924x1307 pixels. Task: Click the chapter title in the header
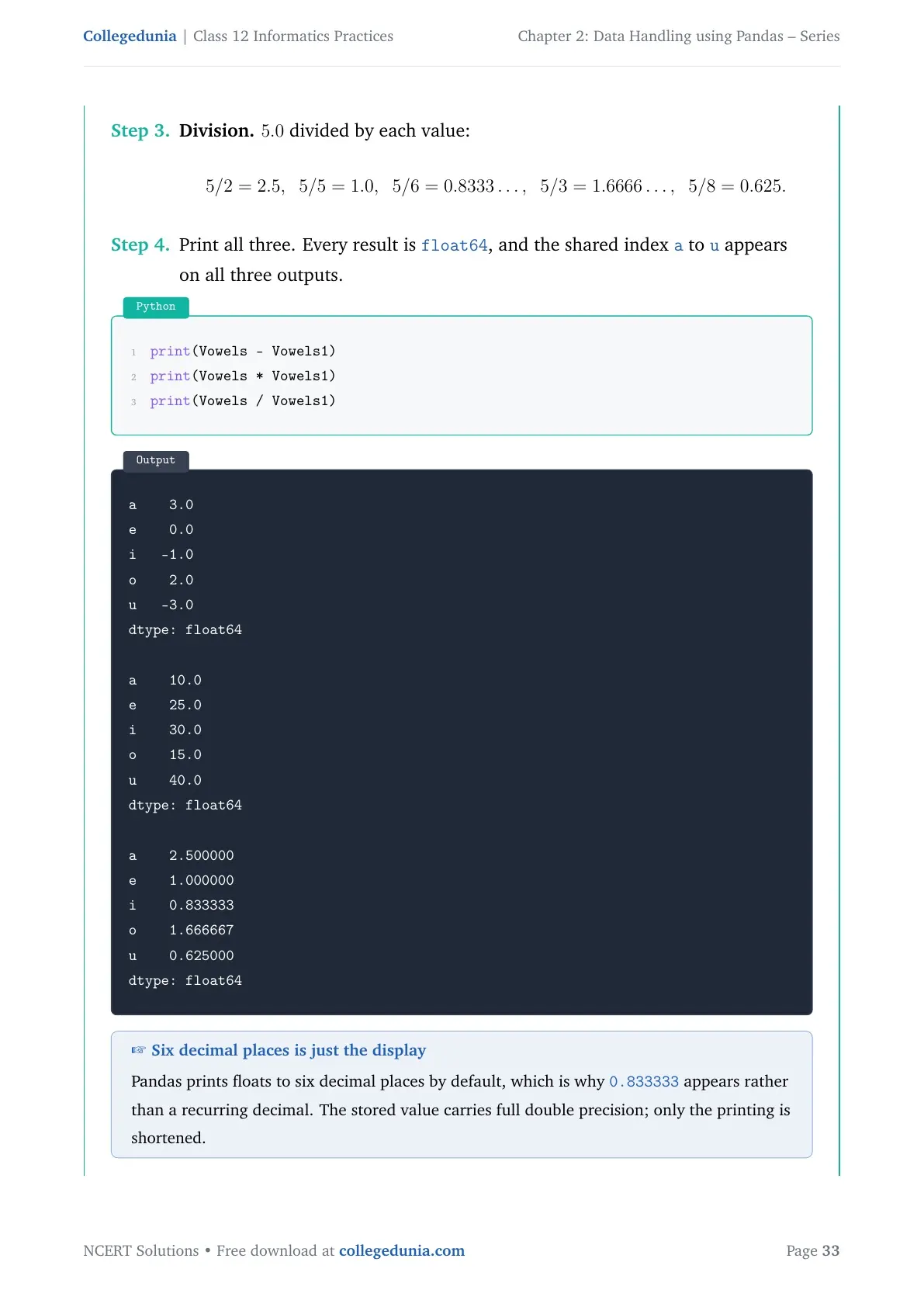pyautogui.click(x=679, y=36)
